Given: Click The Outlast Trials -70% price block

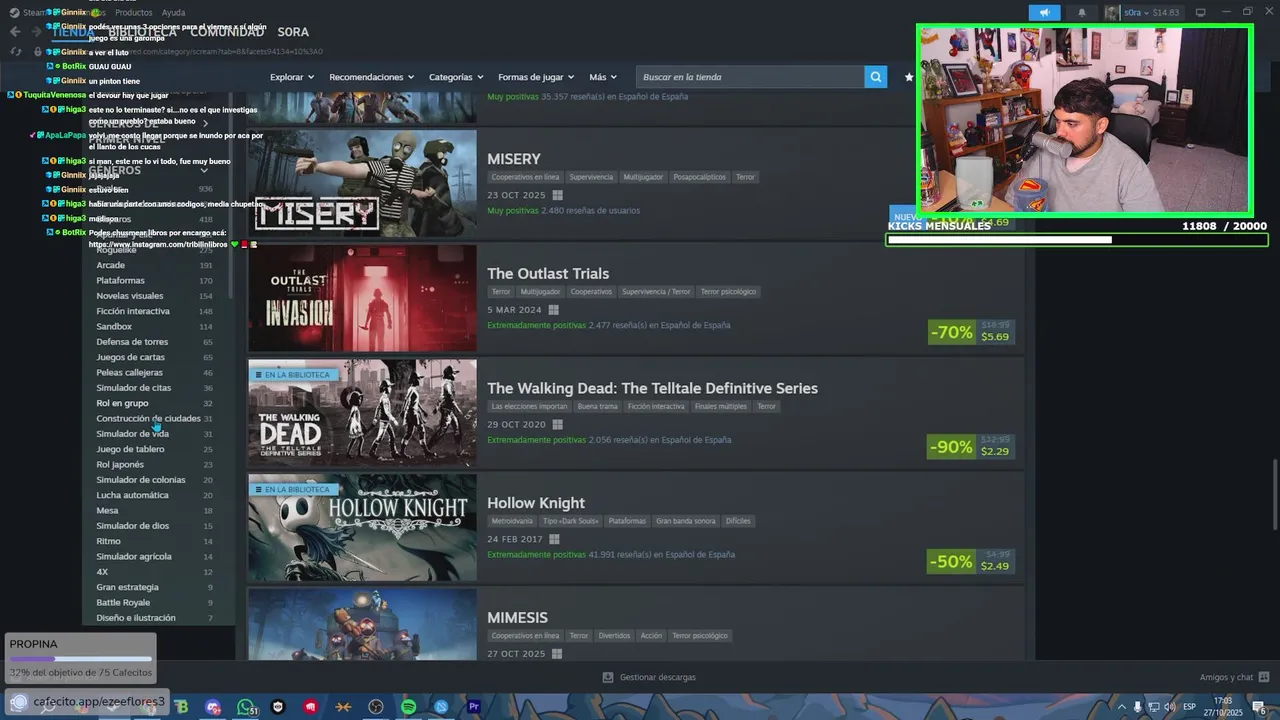Looking at the screenshot, I should coord(971,332).
